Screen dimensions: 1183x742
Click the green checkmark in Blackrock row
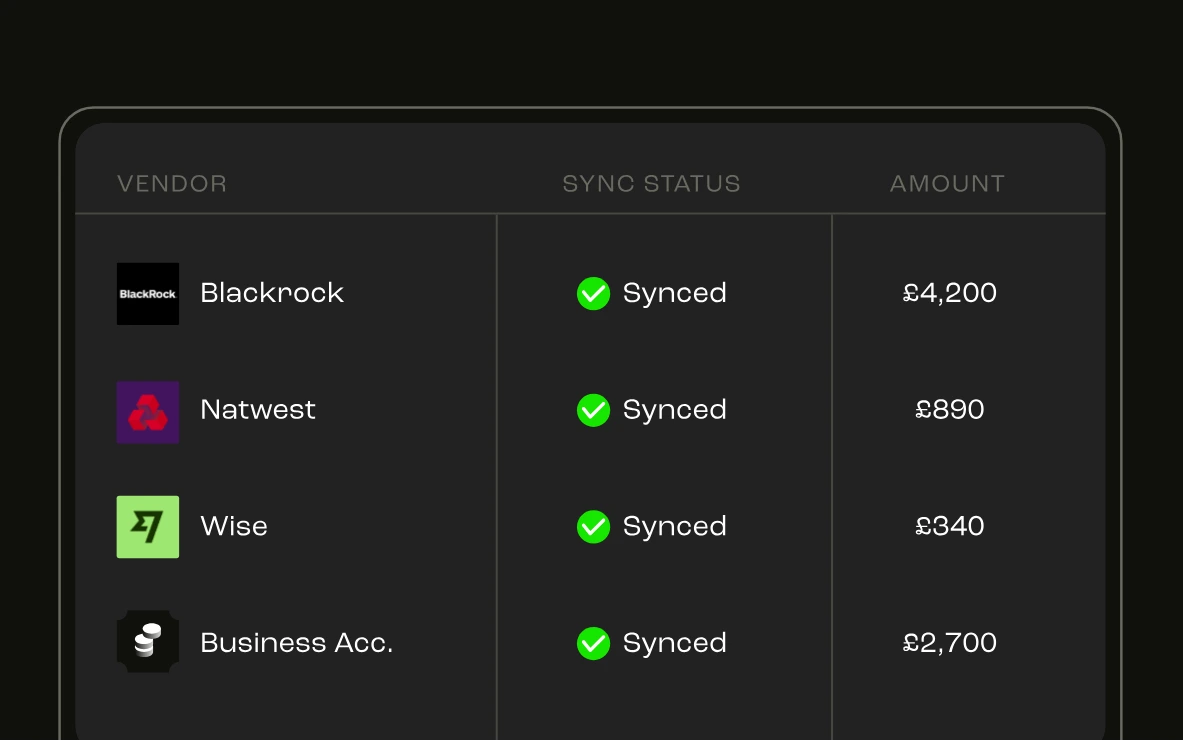(594, 294)
